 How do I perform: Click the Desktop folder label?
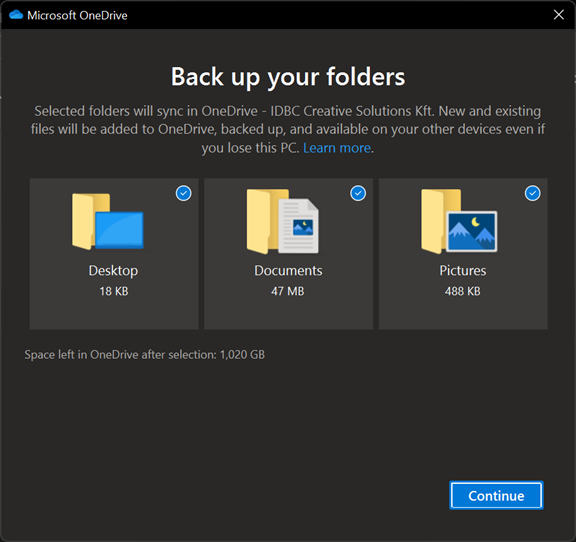click(x=114, y=271)
